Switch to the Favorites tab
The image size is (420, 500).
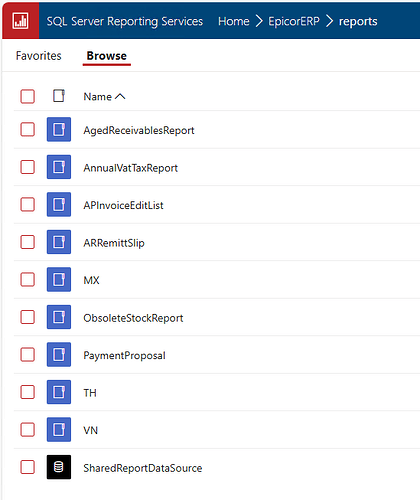pyautogui.click(x=39, y=56)
